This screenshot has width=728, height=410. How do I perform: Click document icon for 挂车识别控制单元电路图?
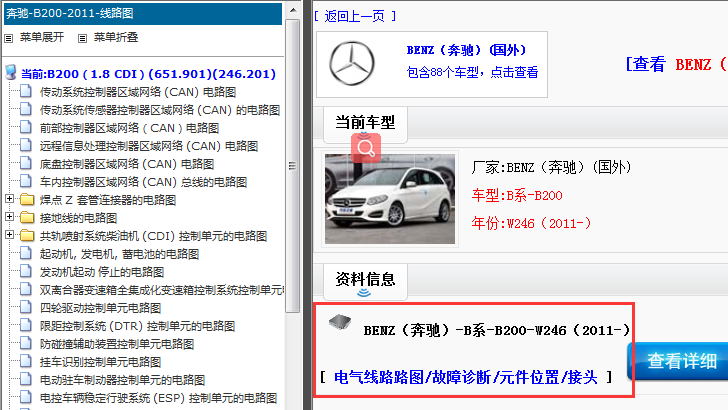pos(26,361)
